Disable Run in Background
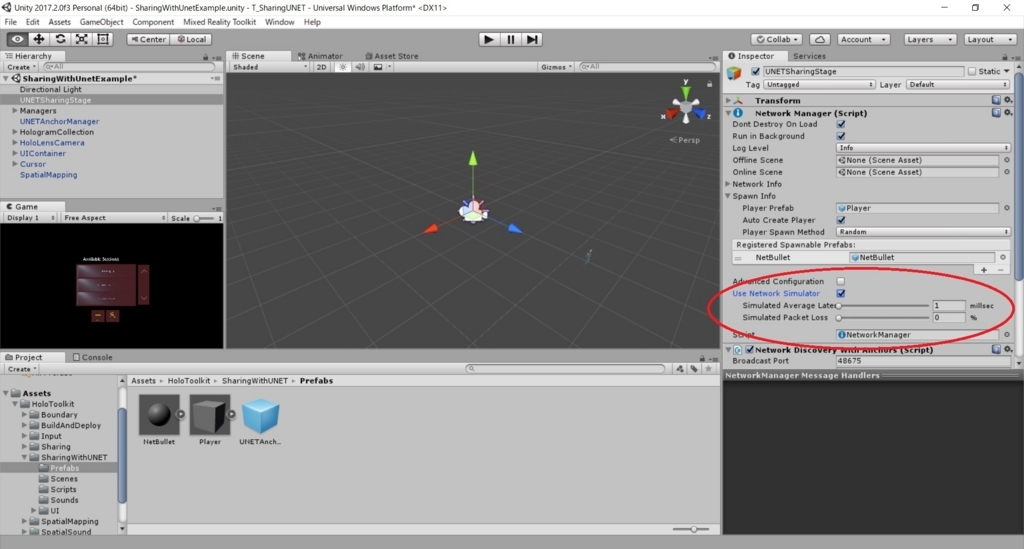Image resolution: width=1024 pixels, height=549 pixels. pos(841,136)
